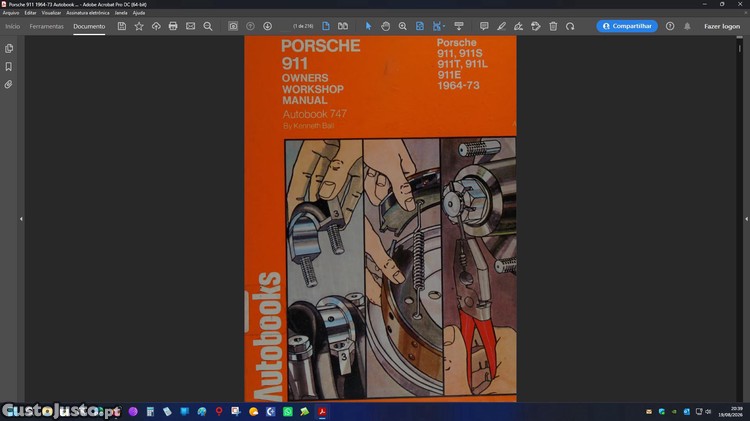Click the read mode toolbar icon
The height and width of the screenshot is (421, 750).
click(x=459, y=26)
